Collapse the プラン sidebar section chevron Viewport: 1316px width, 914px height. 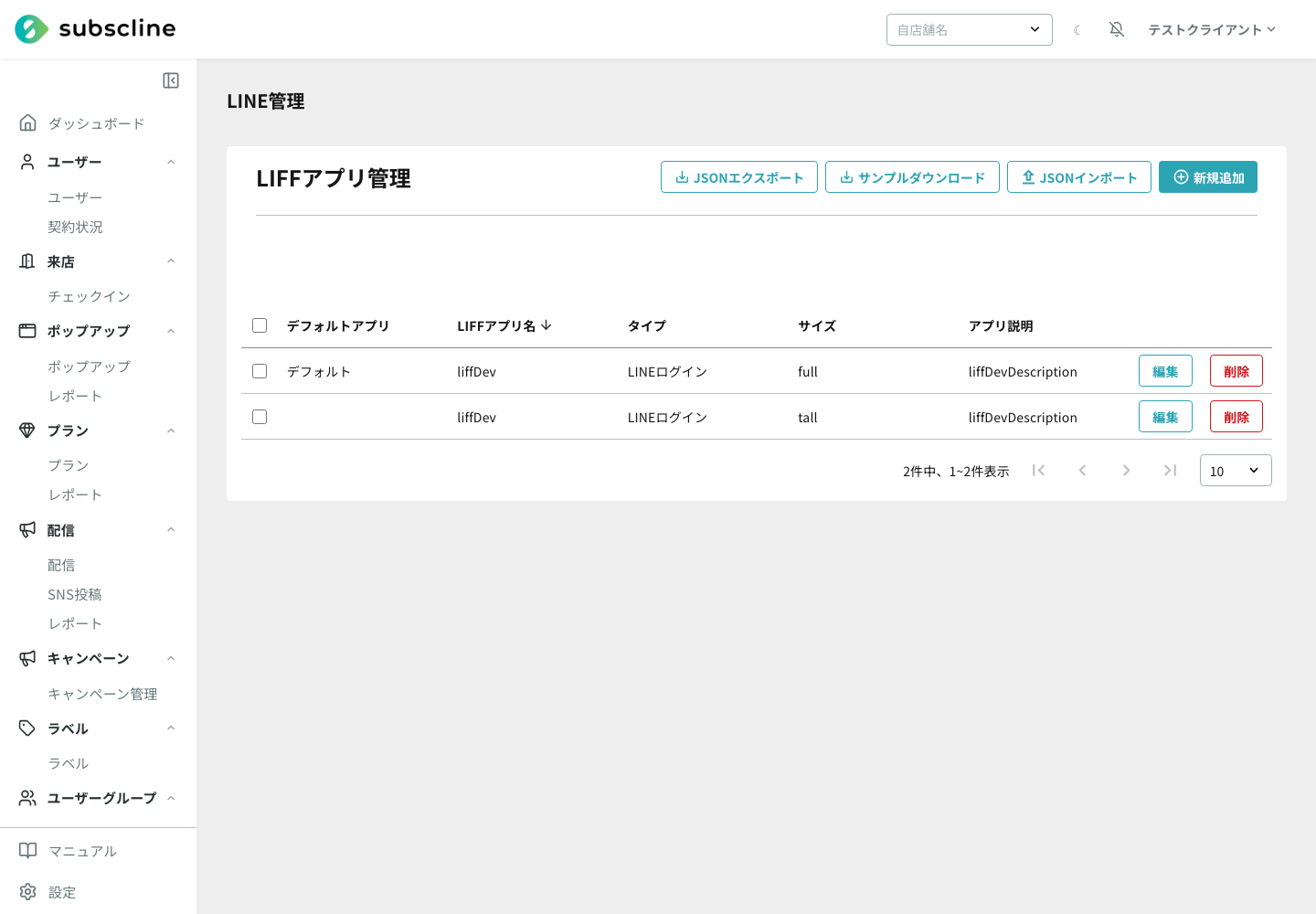pyautogui.click(x=171, y=430)
